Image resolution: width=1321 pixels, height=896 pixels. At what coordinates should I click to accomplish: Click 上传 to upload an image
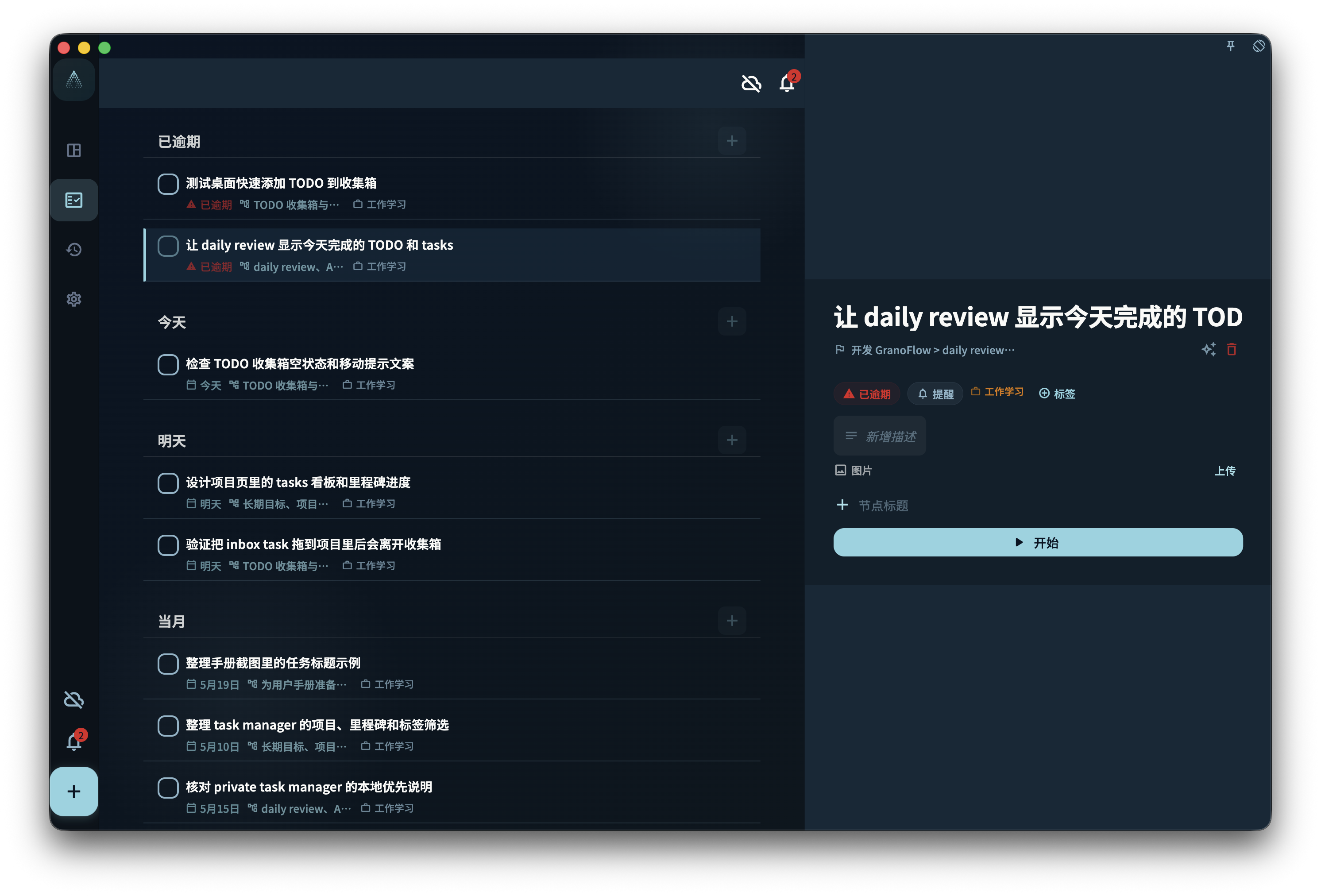[x=1225, y=471]
